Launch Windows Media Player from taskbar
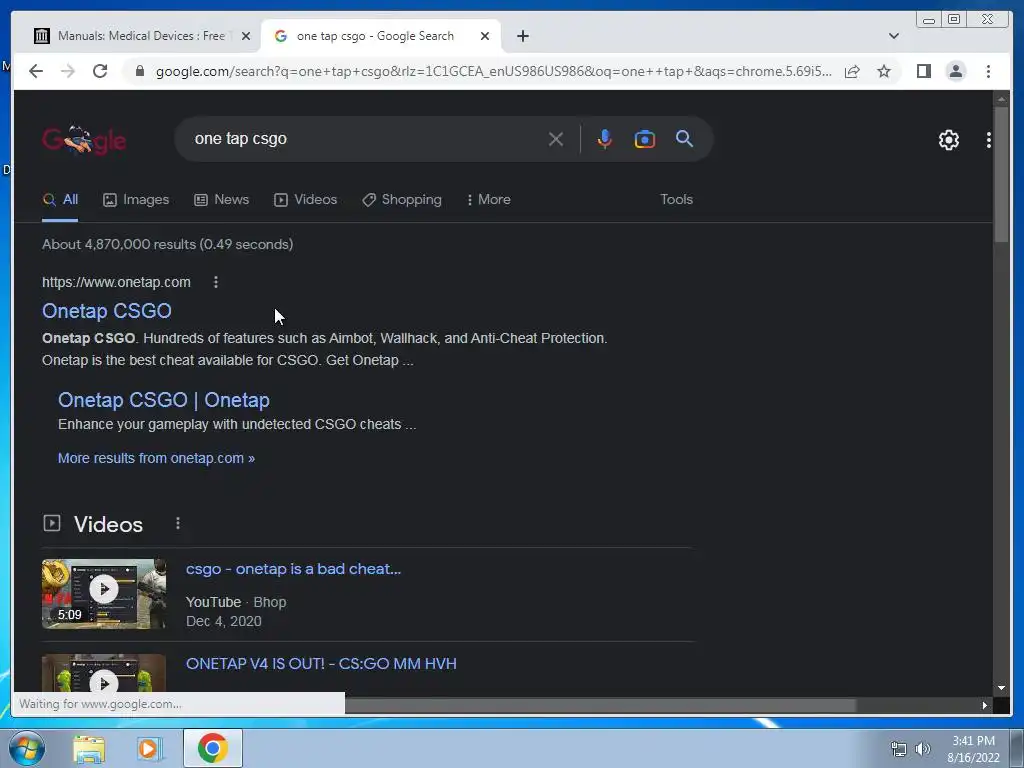The image size is (1024, 768). pyautogui.click(x=150, y=748)
